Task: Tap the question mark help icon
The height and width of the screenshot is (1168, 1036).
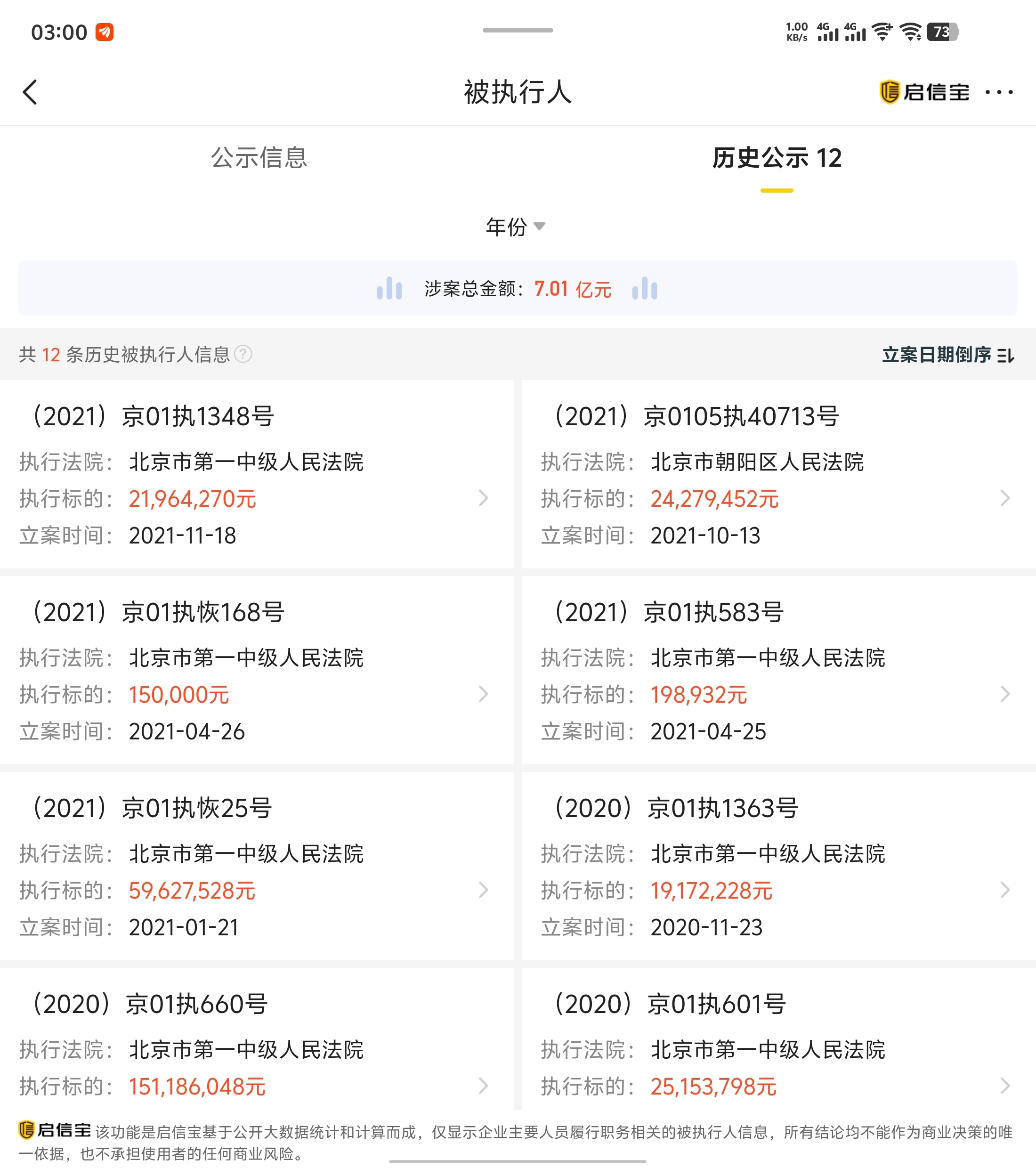Action: [x=243, y=354]
